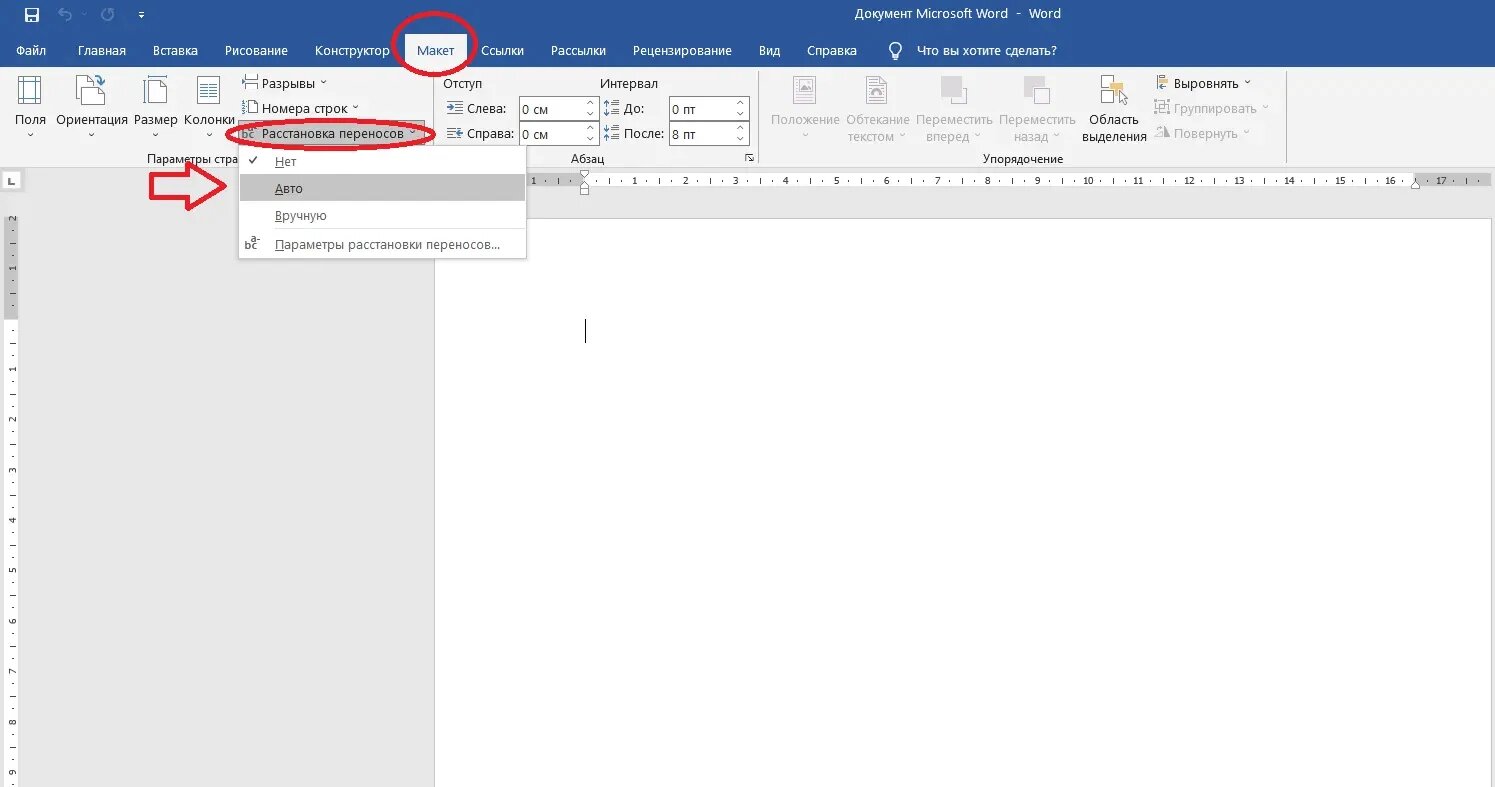Increase the Слева indent with up arrow

point(590,103)
